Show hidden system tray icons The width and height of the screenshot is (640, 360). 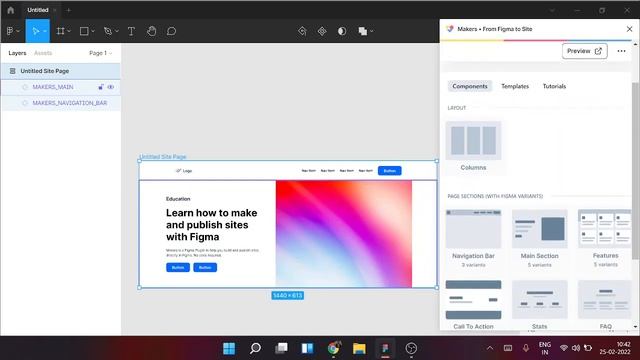(x=490, y=348)
